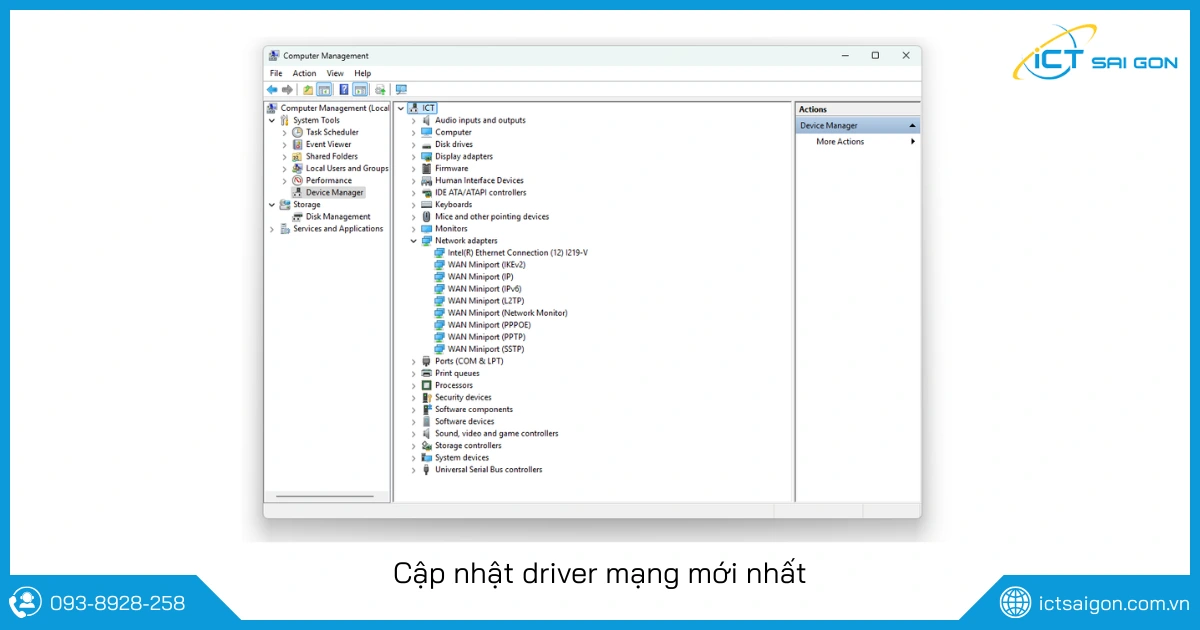Collapse the Storage node
1200x630 pixels.
coord(271,204)
